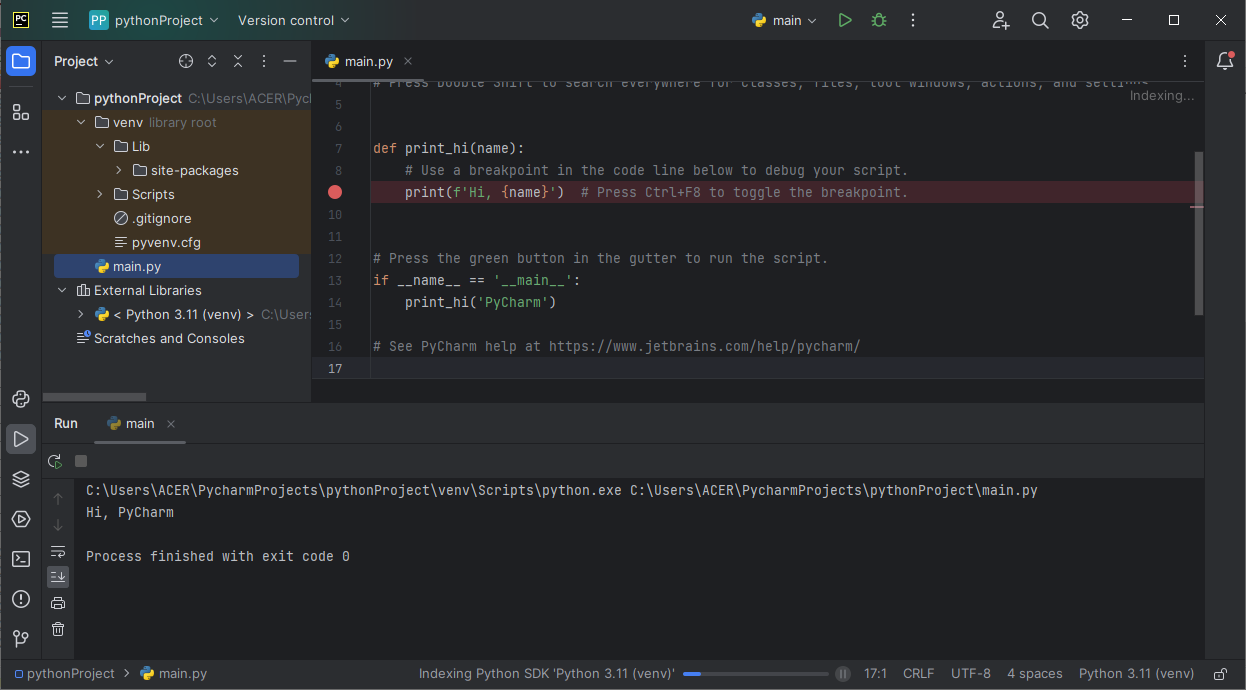Screen dimensions: 1246x690
Task: Collapse the Lib folder
Action: [x=100, y=146]
